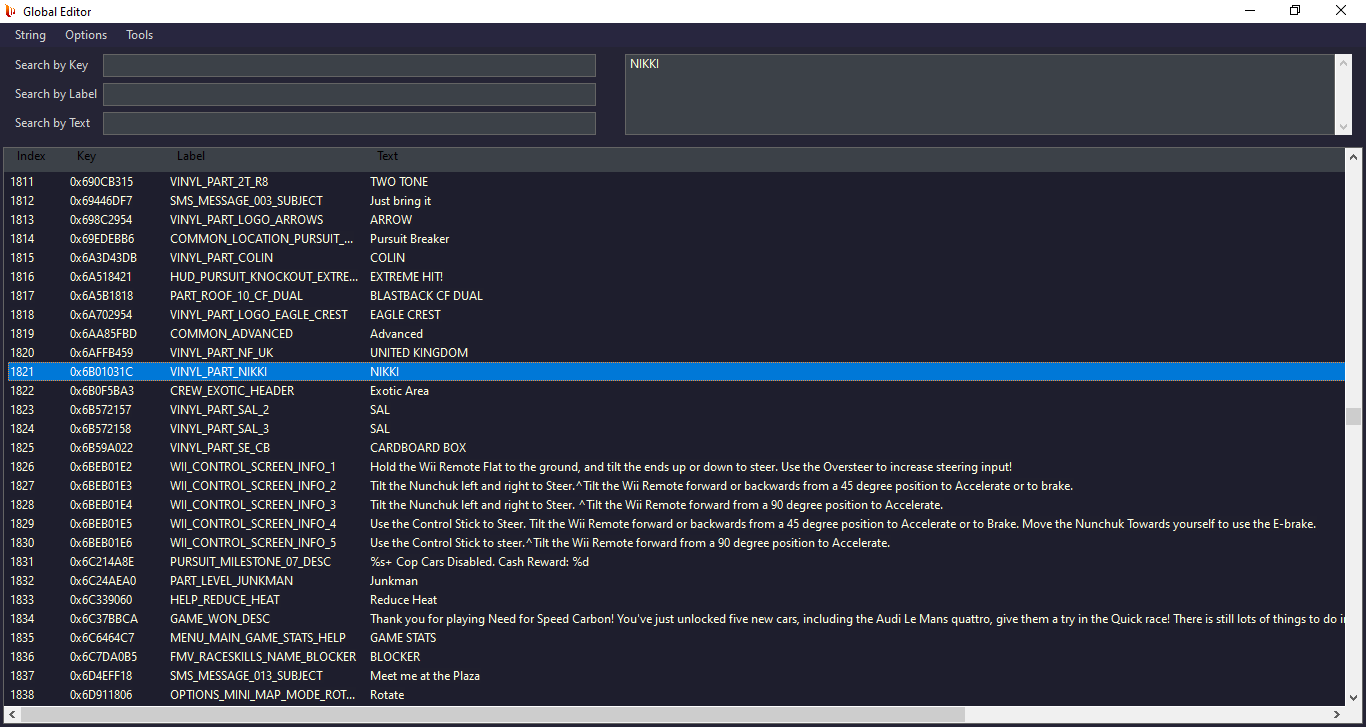Select the HELP_REDUCE_HEAT row

pos(224,600)
